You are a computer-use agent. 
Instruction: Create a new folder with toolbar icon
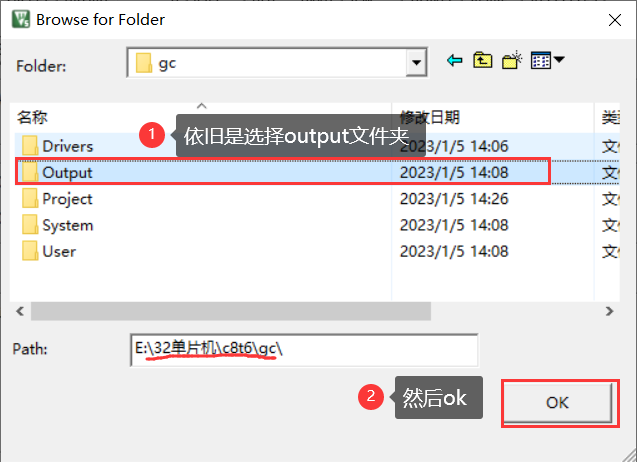pos(511,60)
